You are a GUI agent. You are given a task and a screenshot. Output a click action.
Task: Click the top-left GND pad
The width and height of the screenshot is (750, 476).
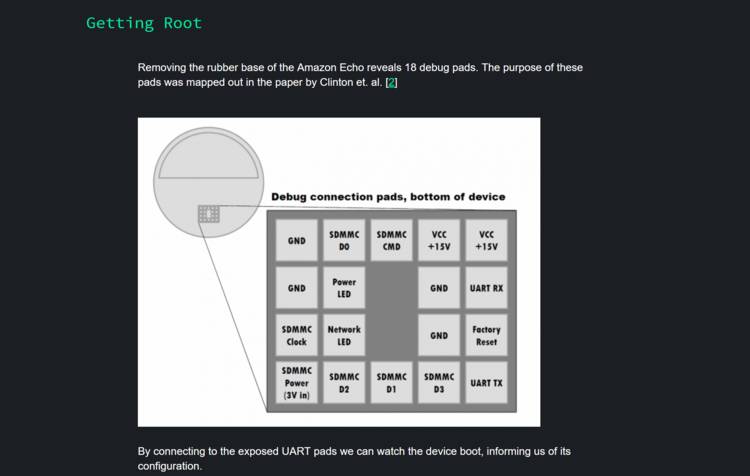coord(297,241)
